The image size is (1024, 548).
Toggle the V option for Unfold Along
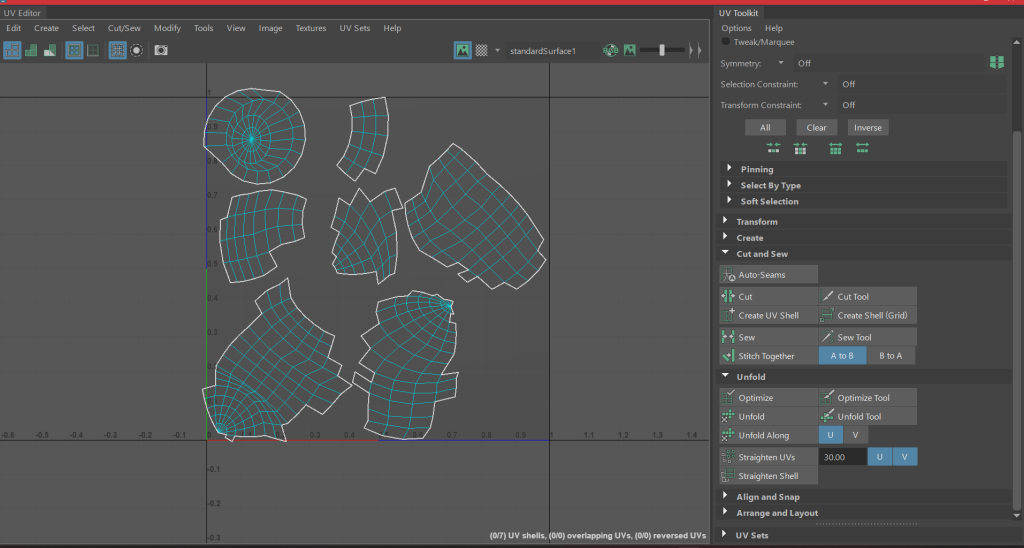(855, 435)
